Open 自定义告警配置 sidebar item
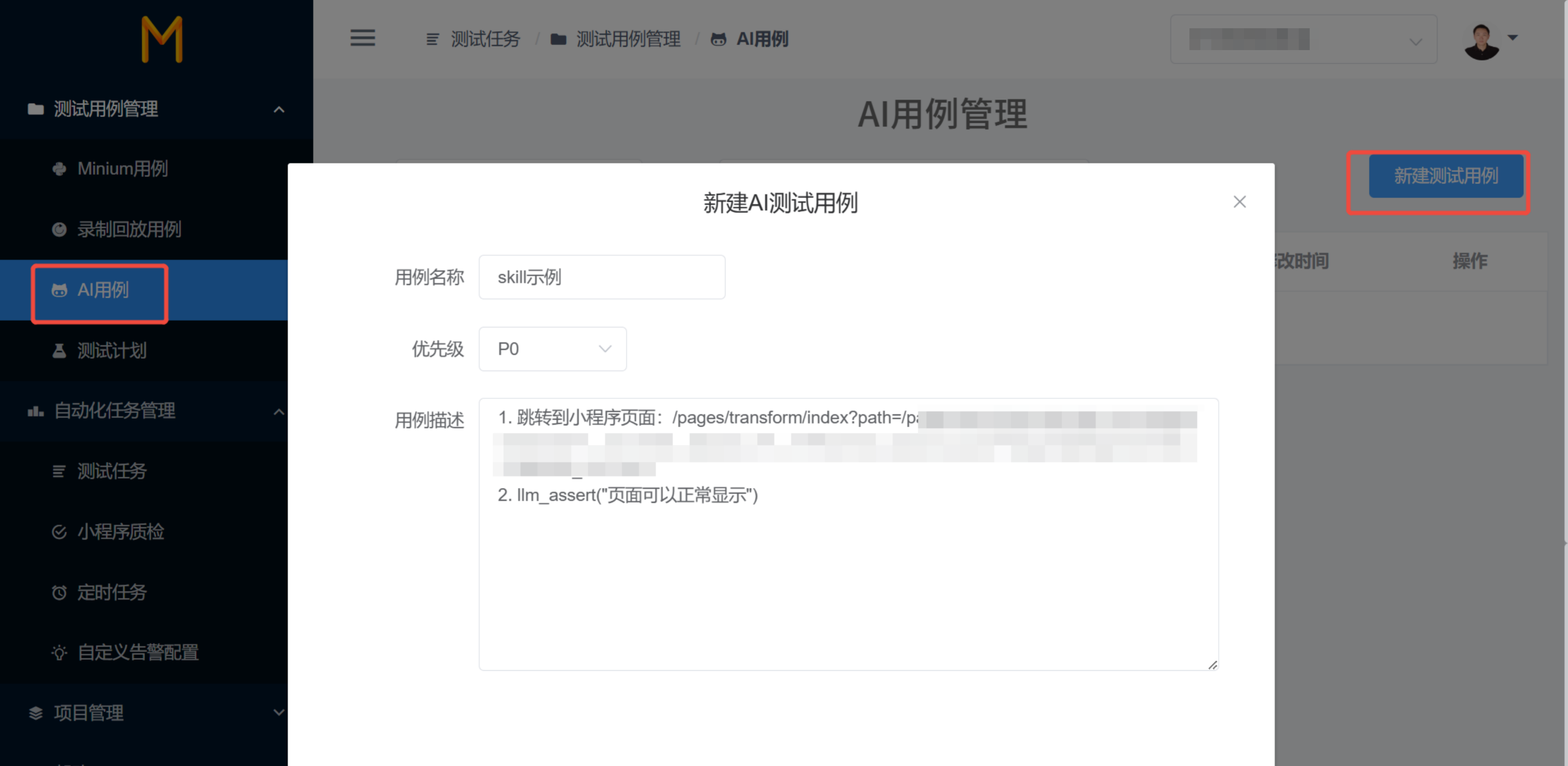This screenshot has width=1568, height=766. pyautogui.click(x=138, y=652)
